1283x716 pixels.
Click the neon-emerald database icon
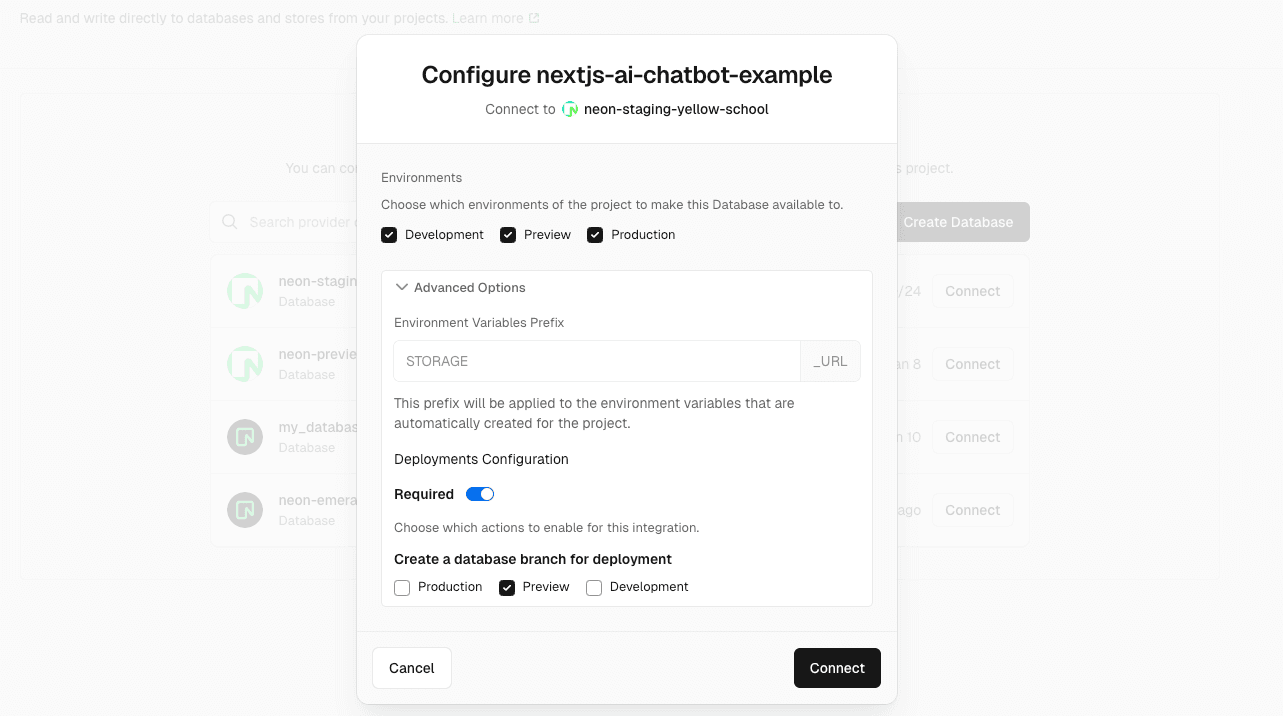245,510
